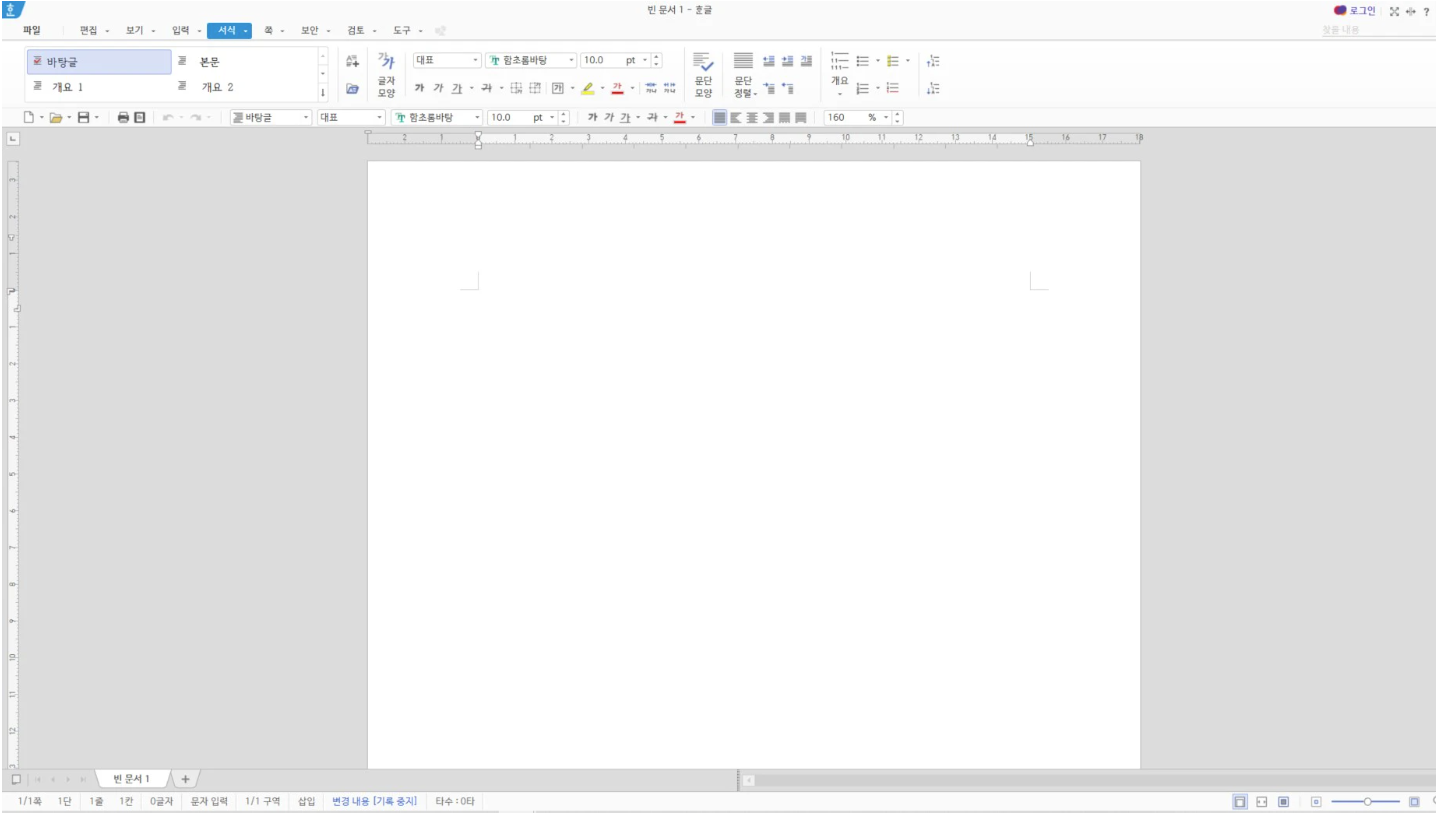Open the ribbon 함초롬바탕 font dropdown
The height and width of the screenshot is (818, 1436).
pyautogui.click(x=571, y=60)
